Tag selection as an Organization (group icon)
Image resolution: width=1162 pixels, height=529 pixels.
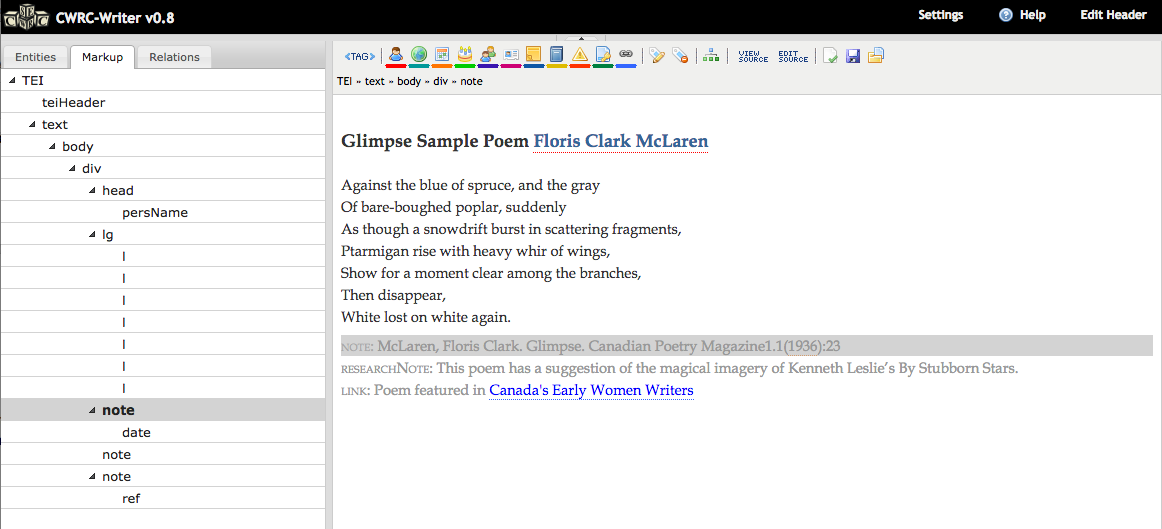coord(488,55)
